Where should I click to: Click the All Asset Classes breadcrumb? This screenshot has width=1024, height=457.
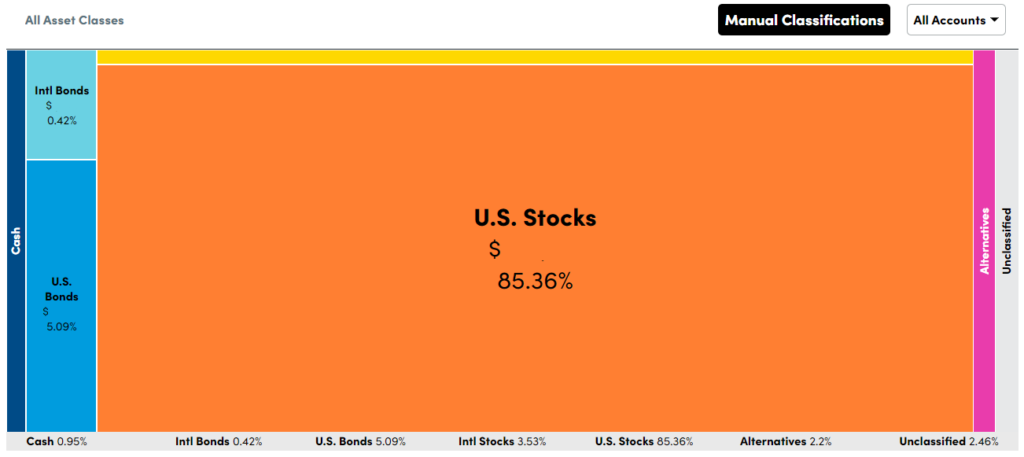74,20
